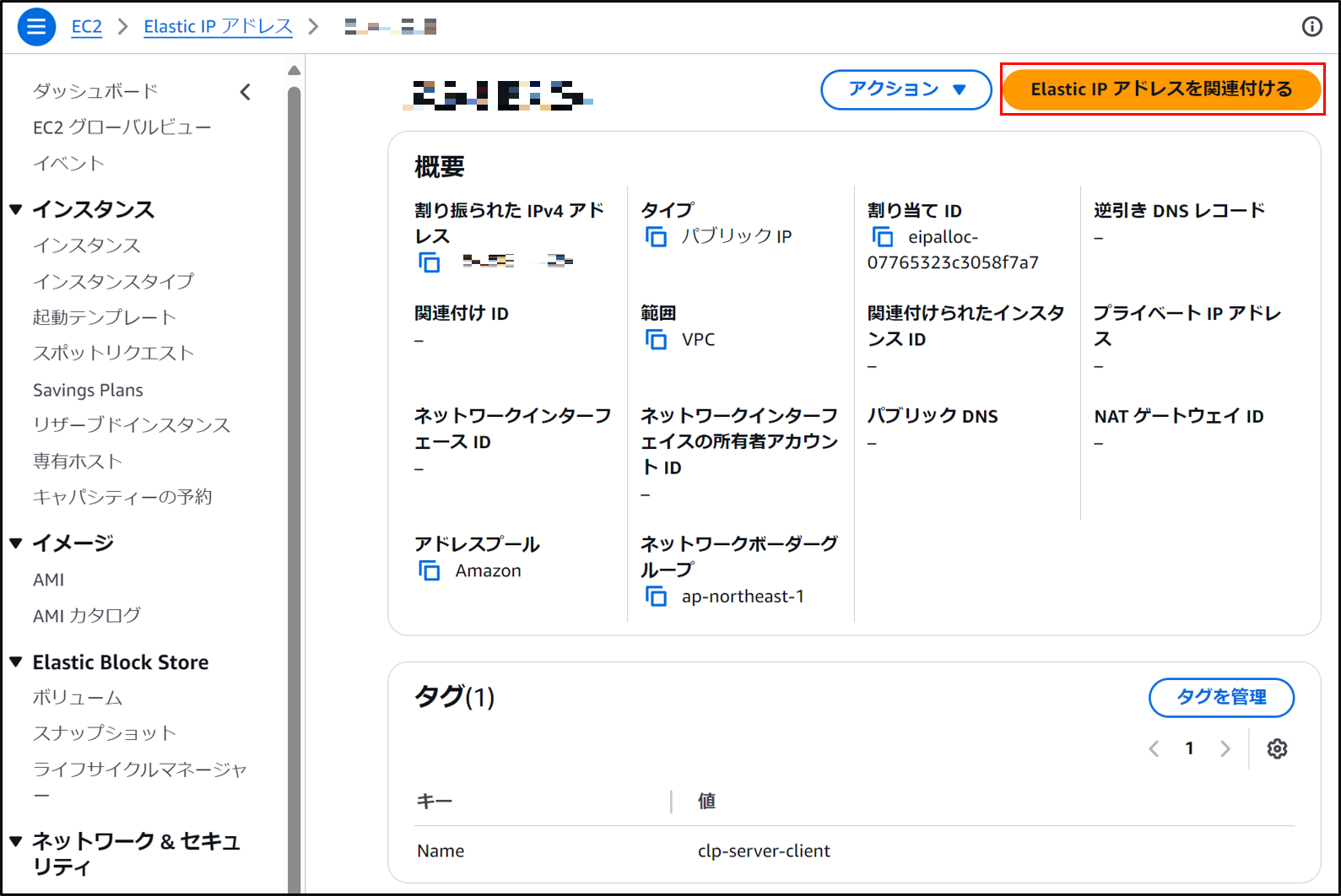The width and height of the screenshot is (1341, 896).
Task: Open tag table settings gear
Action: 1277,749
